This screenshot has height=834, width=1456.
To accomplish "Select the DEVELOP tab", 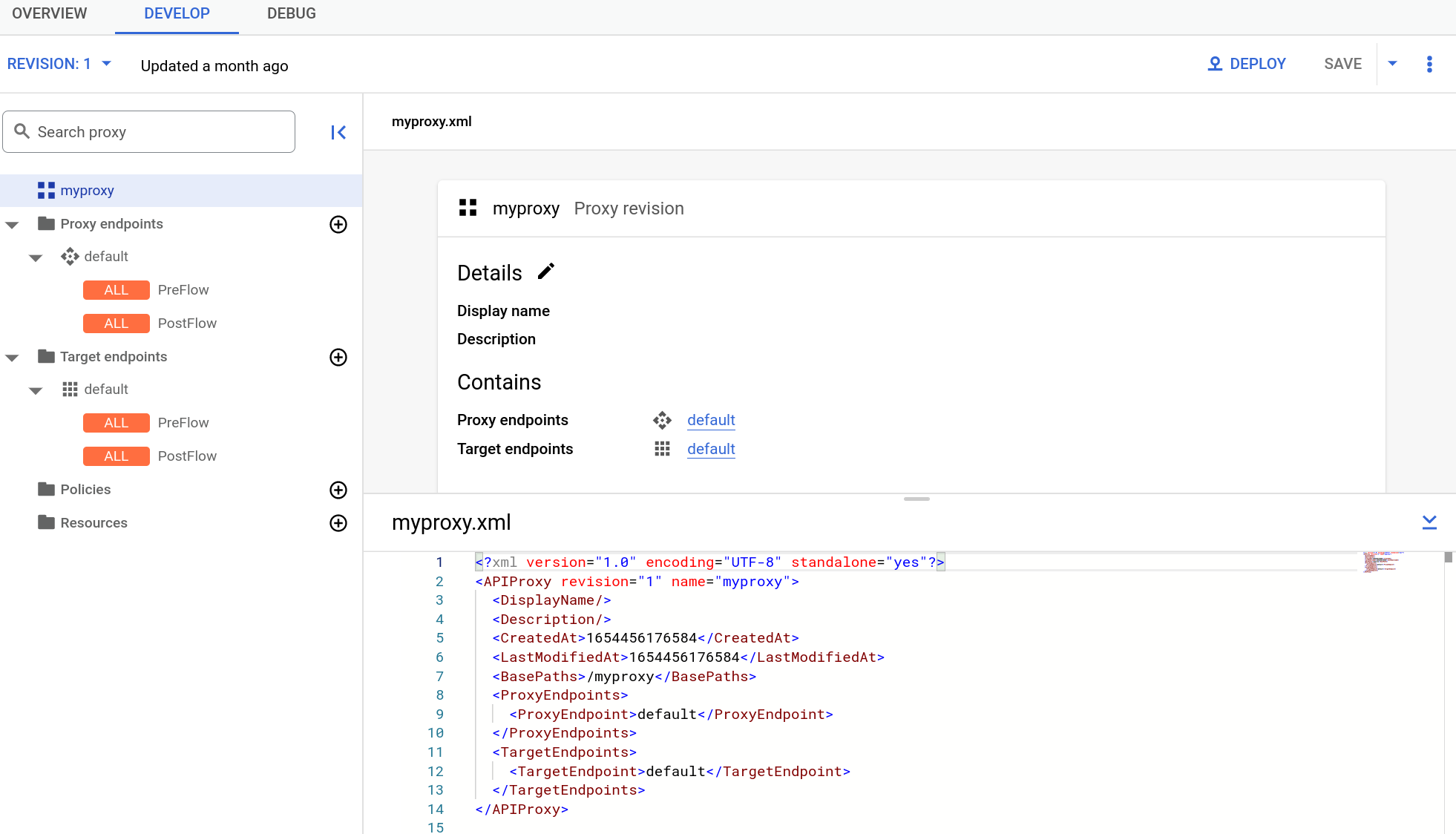I will [x=177, y=15].
